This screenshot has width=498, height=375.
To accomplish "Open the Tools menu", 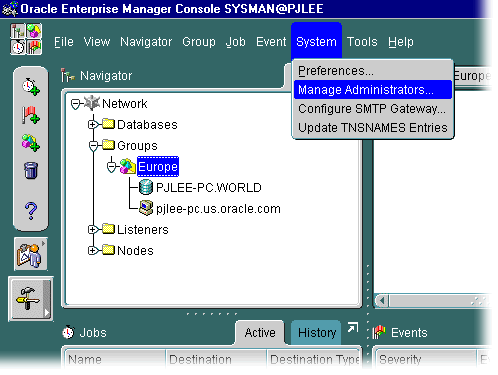I will [x=362, y=42].
